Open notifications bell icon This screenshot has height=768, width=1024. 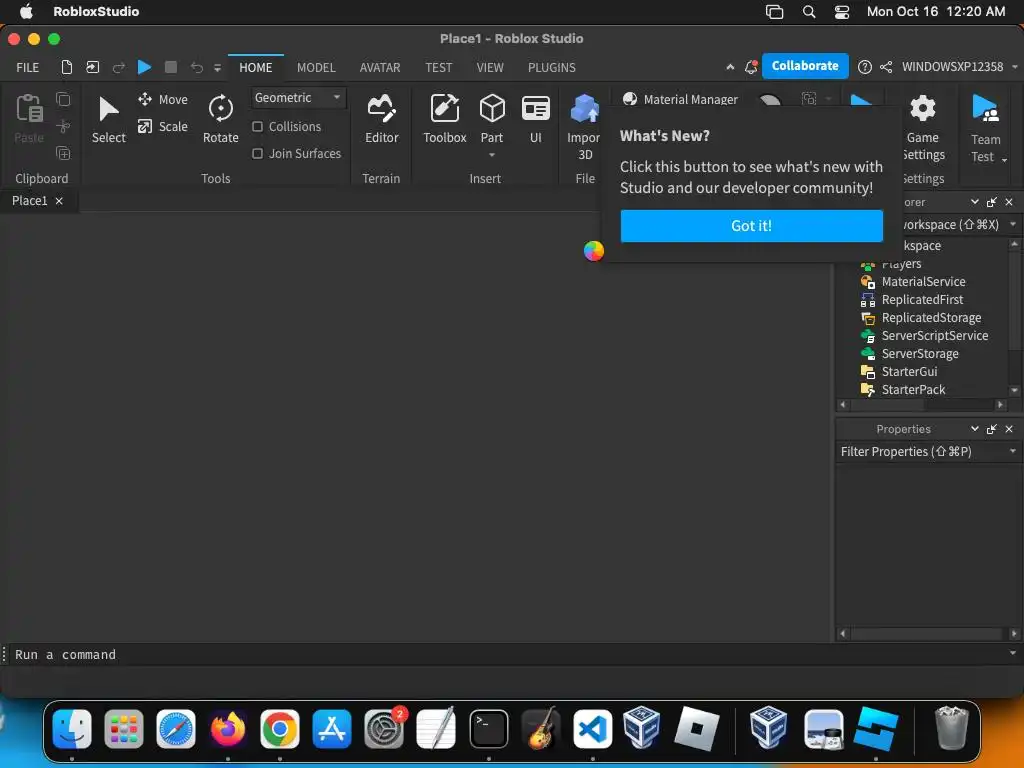751,67
